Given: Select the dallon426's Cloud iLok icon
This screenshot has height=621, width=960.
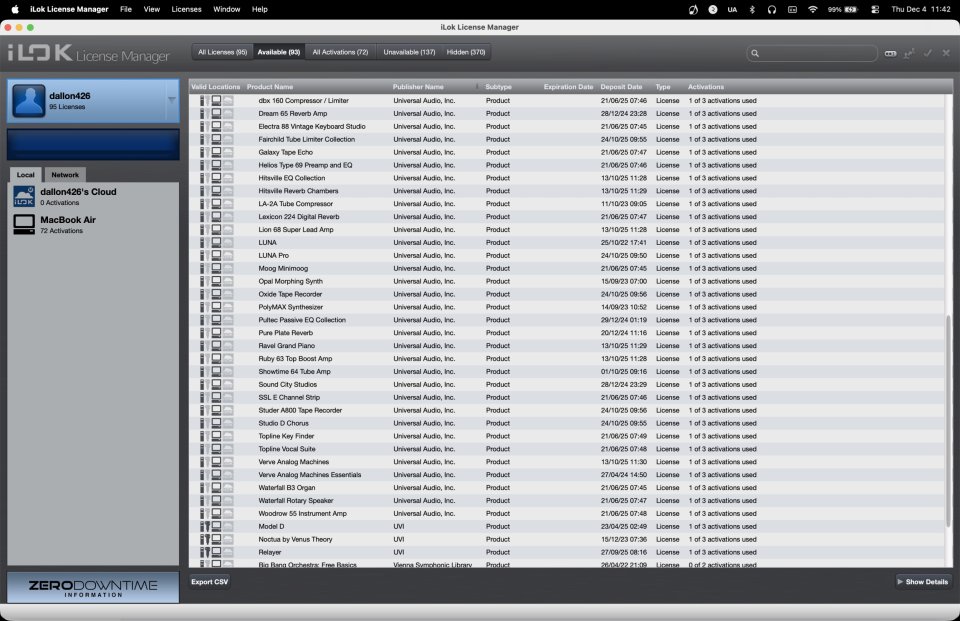Looking at the screenshot, I should tap(24, 197).
